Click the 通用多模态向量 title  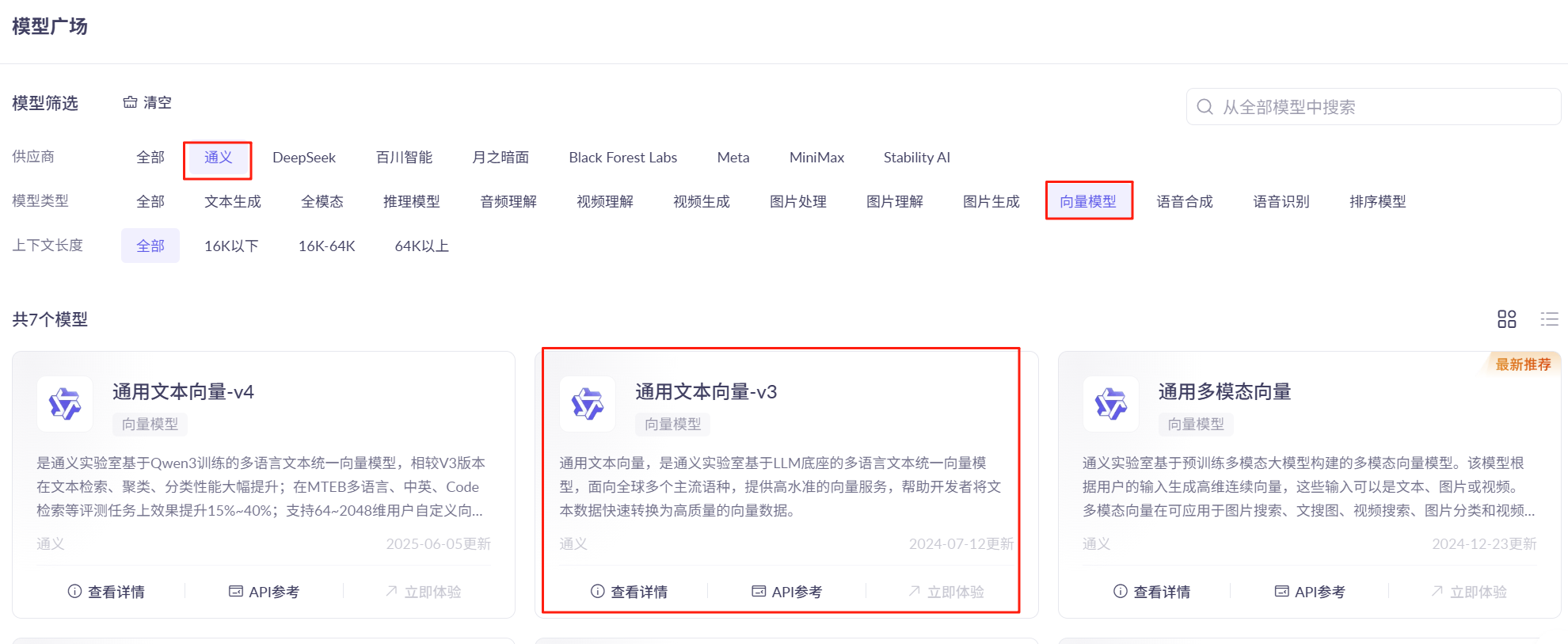(1224, 391)
